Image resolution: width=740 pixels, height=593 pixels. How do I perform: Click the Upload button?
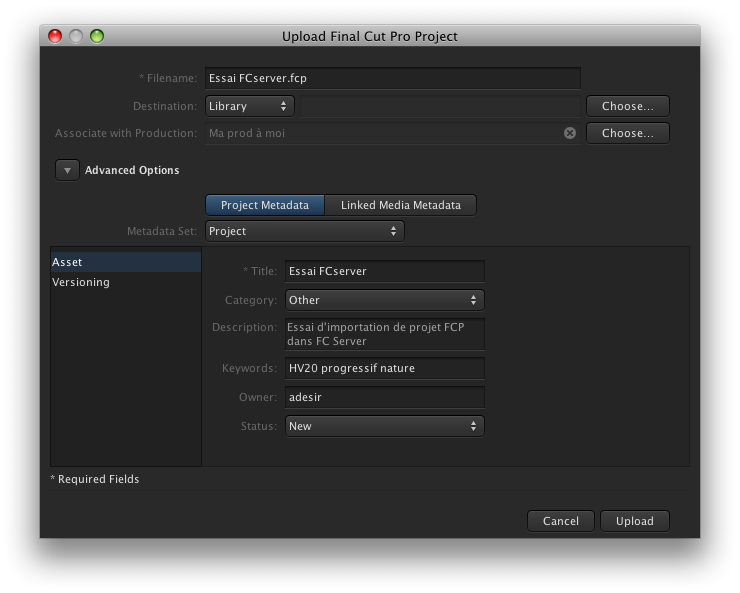635,521
